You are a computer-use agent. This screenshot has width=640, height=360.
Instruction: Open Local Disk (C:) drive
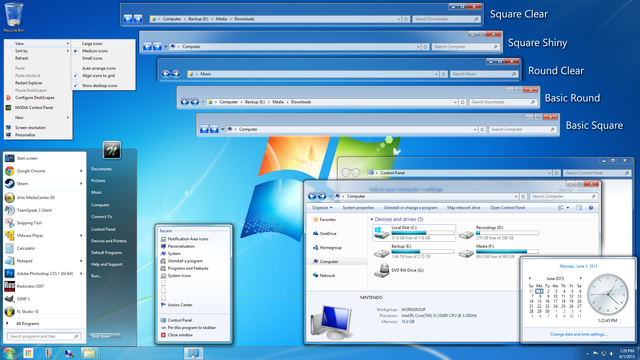tap(414, 233)
